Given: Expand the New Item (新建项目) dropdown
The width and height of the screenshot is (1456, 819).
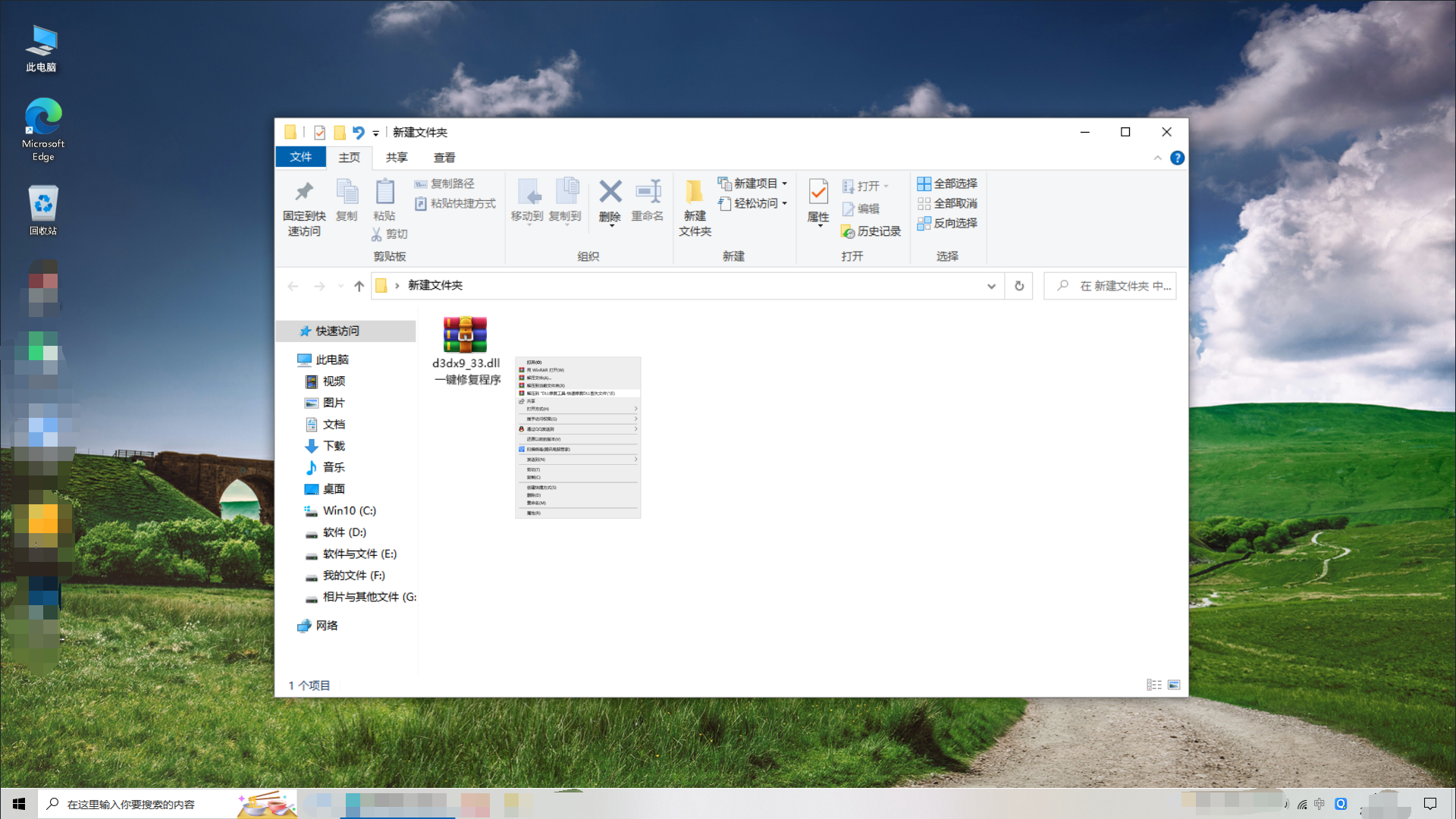Looking at the screenshot, I should point(784,184).
